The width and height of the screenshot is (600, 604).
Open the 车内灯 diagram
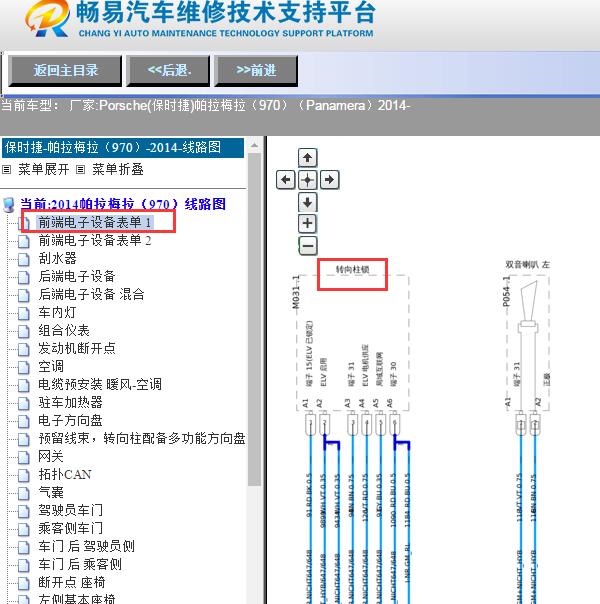click(x=57, y=312)
